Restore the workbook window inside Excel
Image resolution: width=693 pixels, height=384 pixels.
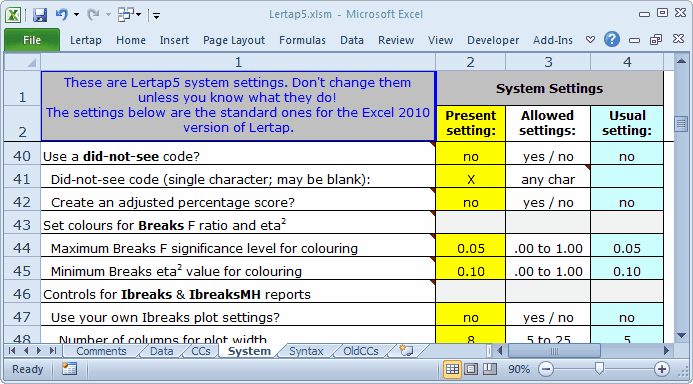[x=656, y=40]
